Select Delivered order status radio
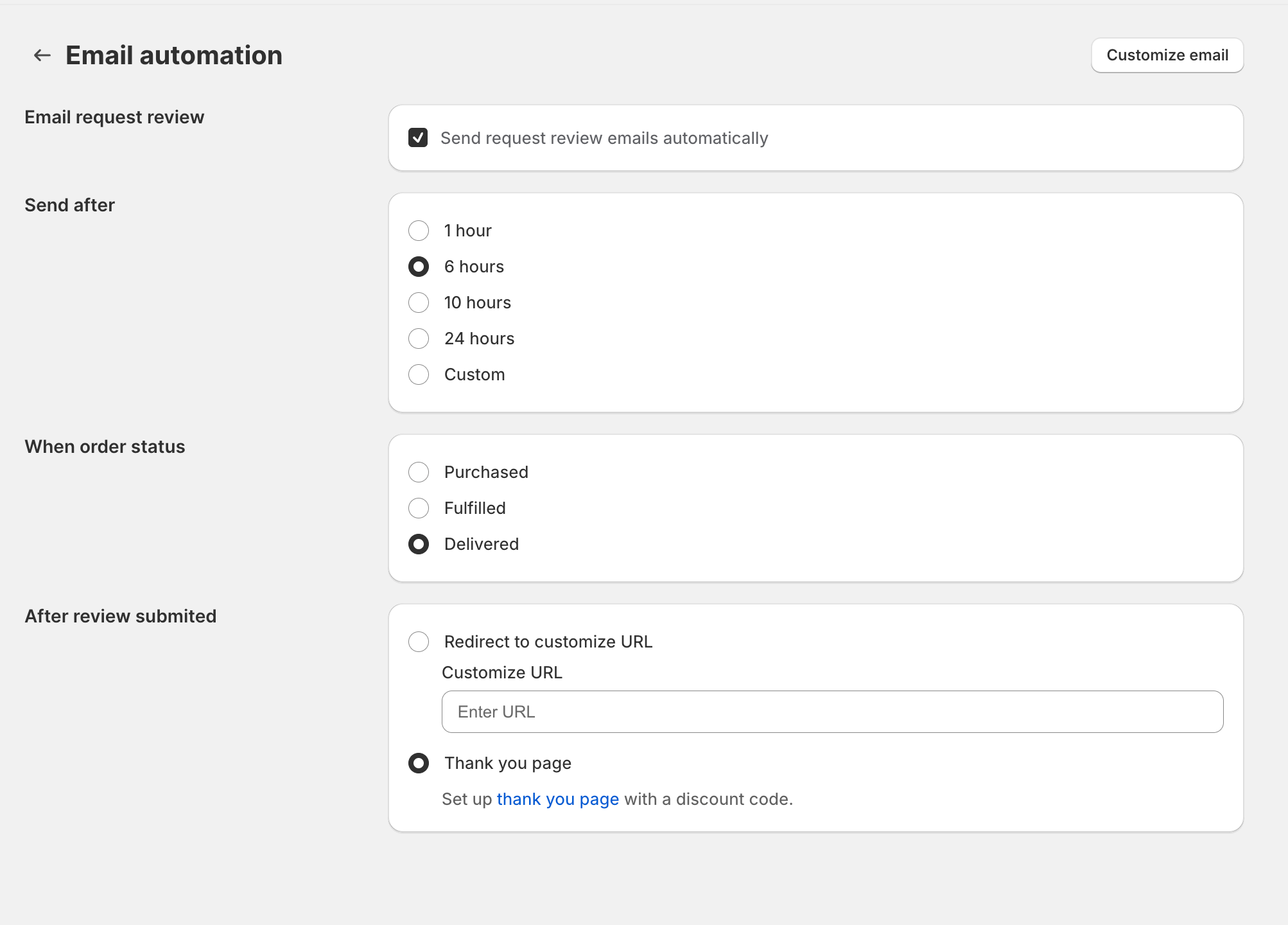Image resolution: width=1288 pixels, height=925 pixels. (419, 544)
